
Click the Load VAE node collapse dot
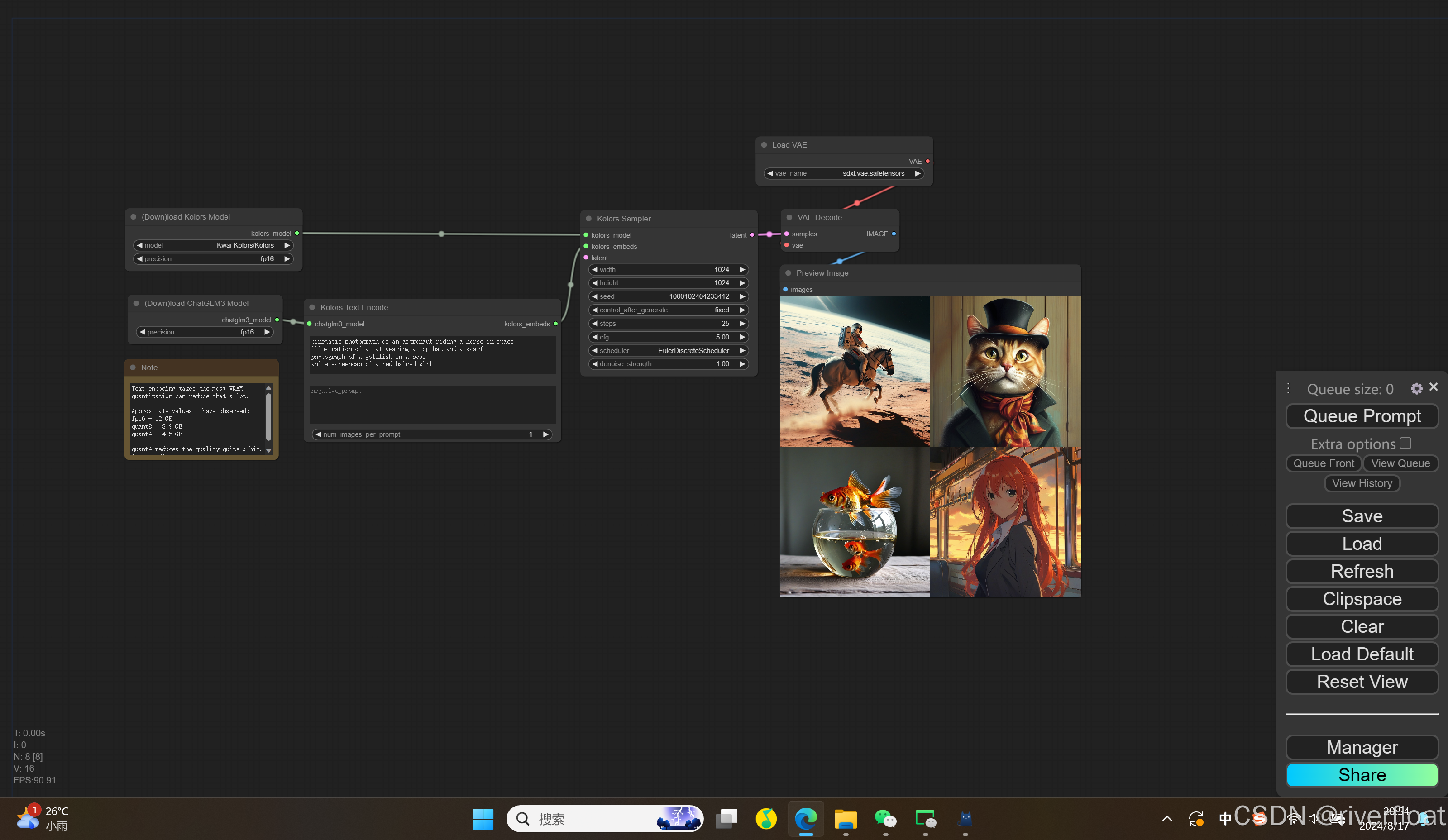coord(764,145)
